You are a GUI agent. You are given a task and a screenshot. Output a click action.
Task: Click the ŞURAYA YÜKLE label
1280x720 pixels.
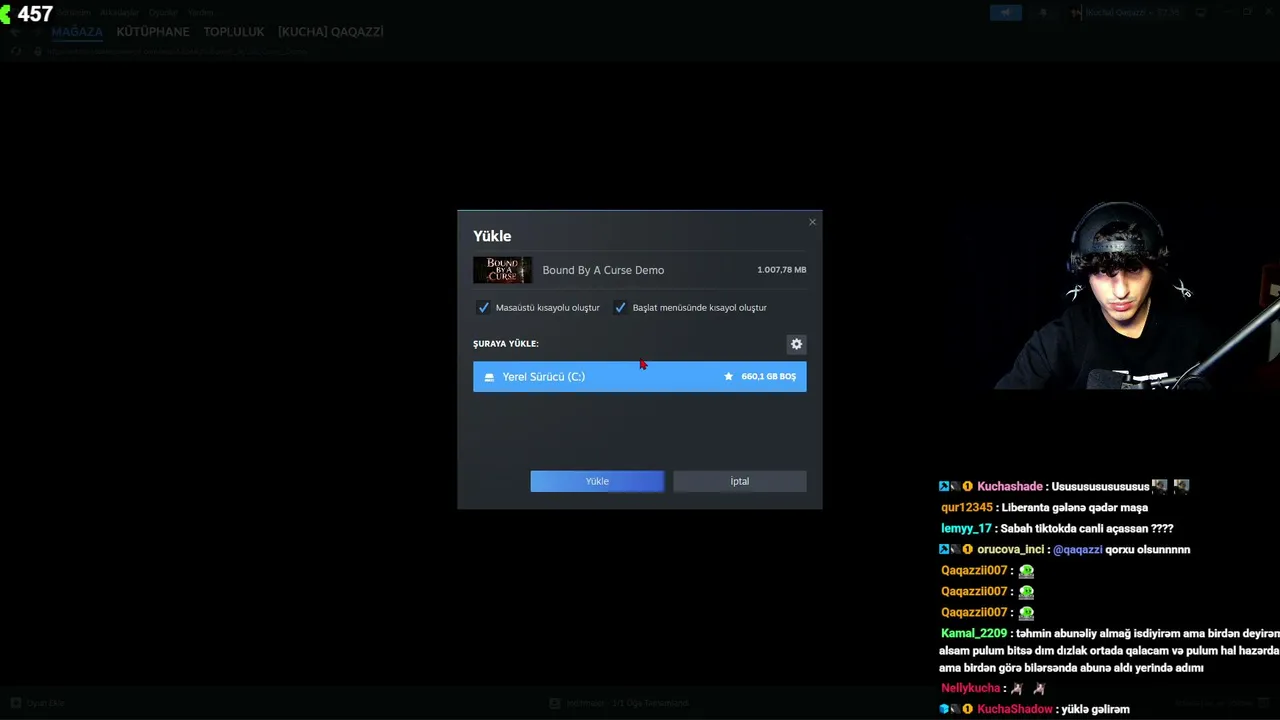(506, 344)
